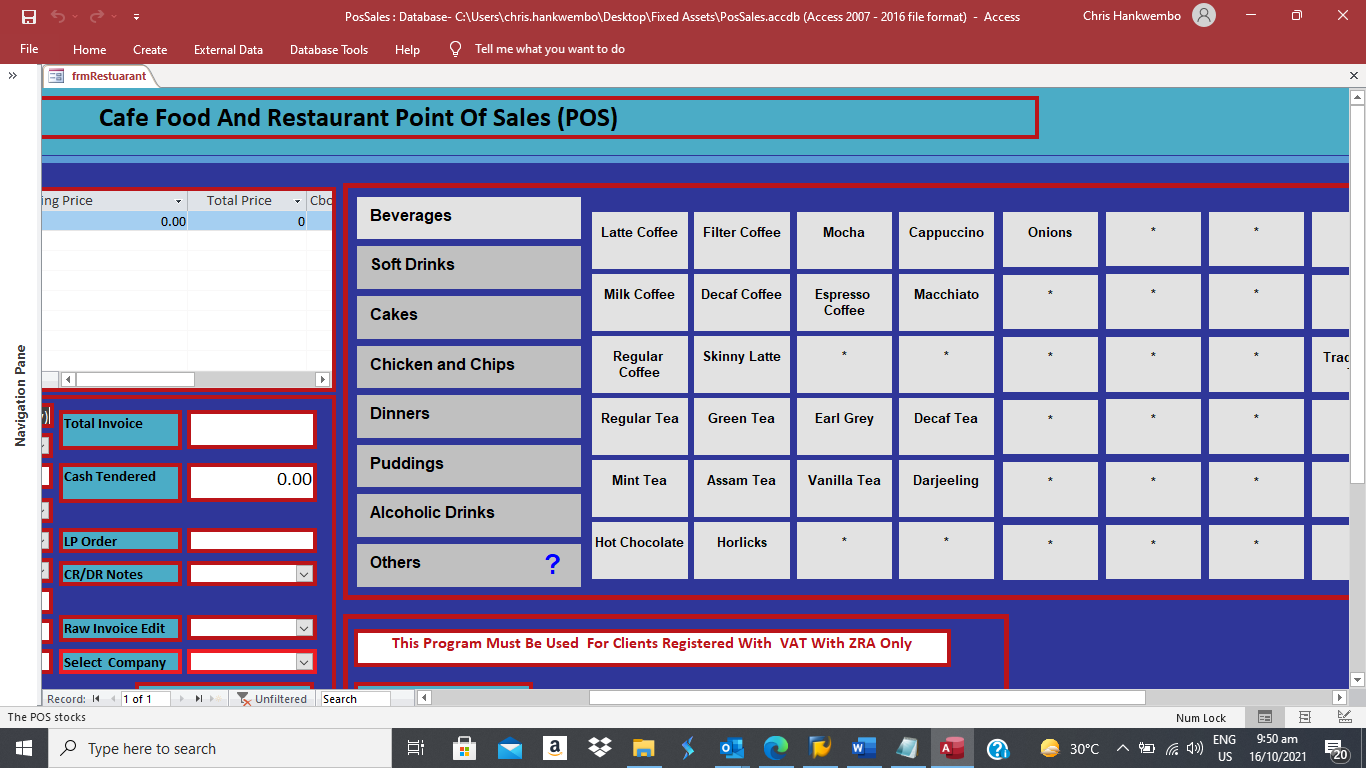This screenshot has height=768, width=1366.
Task: Click the Undo icon
Action: point(57,15)
